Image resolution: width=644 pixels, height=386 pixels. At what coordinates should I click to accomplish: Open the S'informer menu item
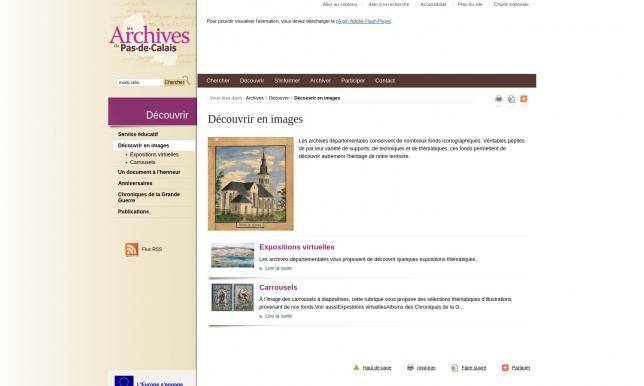coord(287,81)
